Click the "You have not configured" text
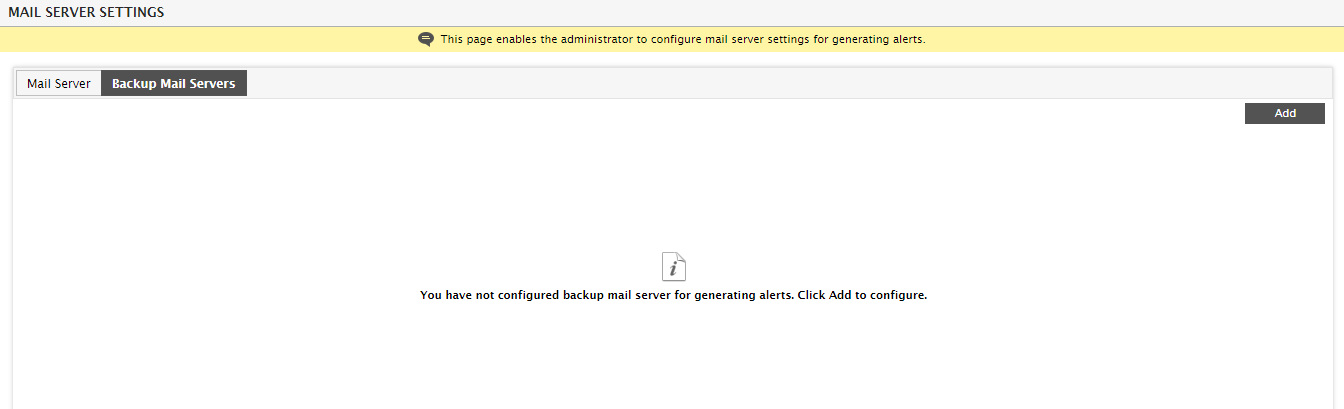Viewport: 1344px width, 409px height. click(489, 296)
